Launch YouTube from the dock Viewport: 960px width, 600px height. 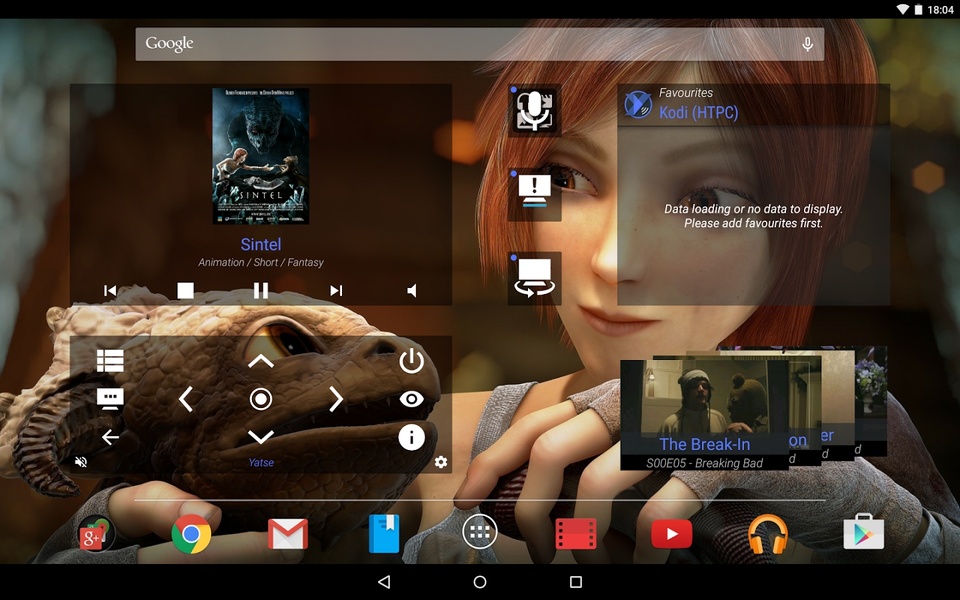click(672, 534)
